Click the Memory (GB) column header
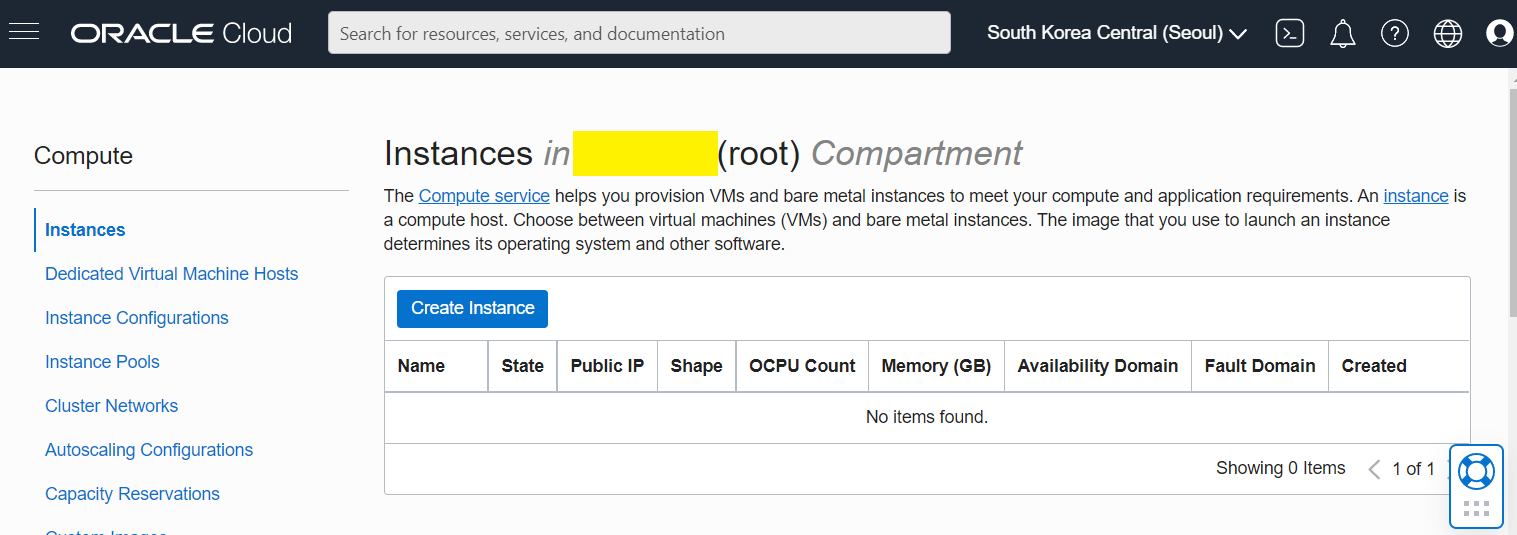 click(x=936, y=366)
